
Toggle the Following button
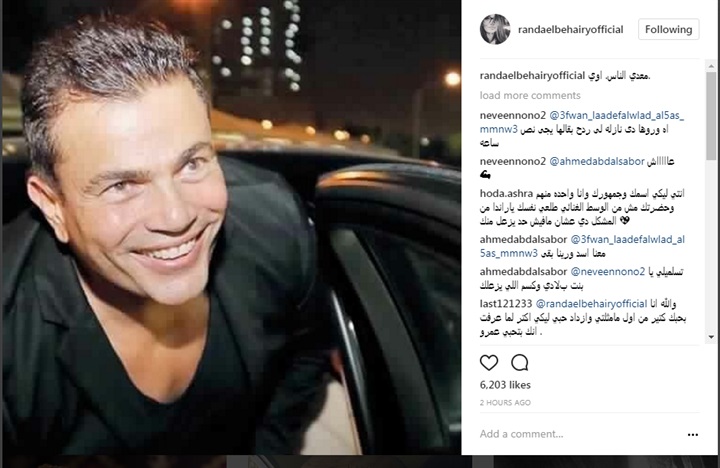[x=668, y=29]
